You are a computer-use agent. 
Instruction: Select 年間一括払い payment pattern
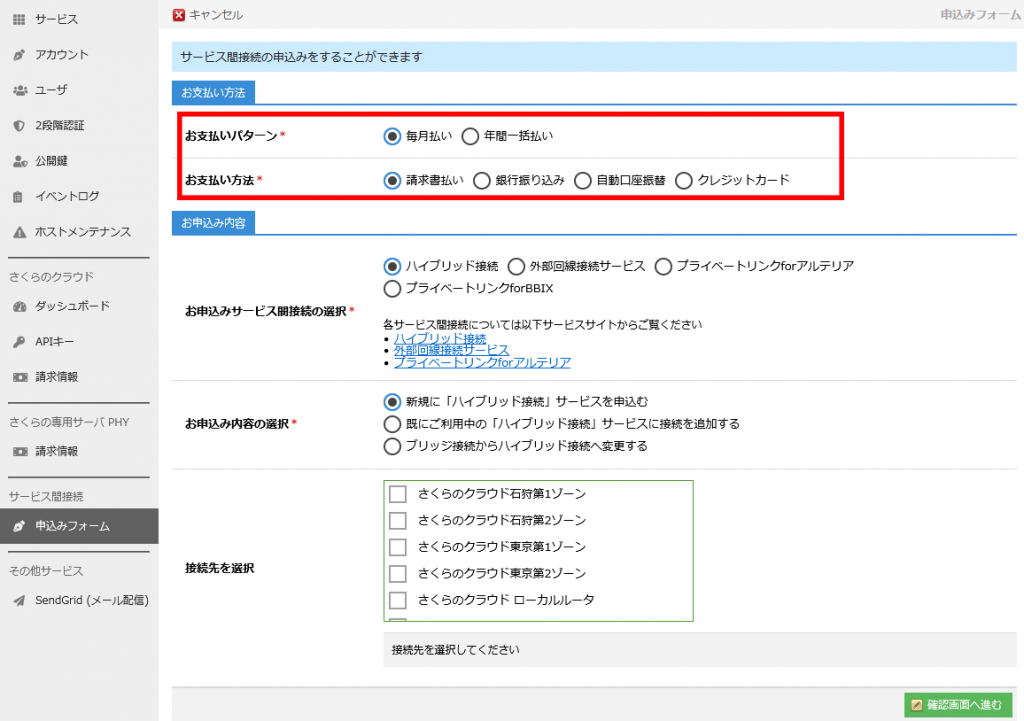(470, 136)
